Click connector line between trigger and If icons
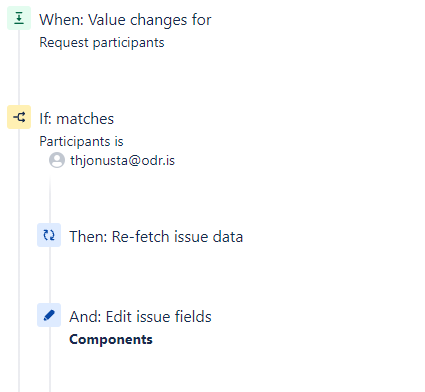 pos(19,68)
